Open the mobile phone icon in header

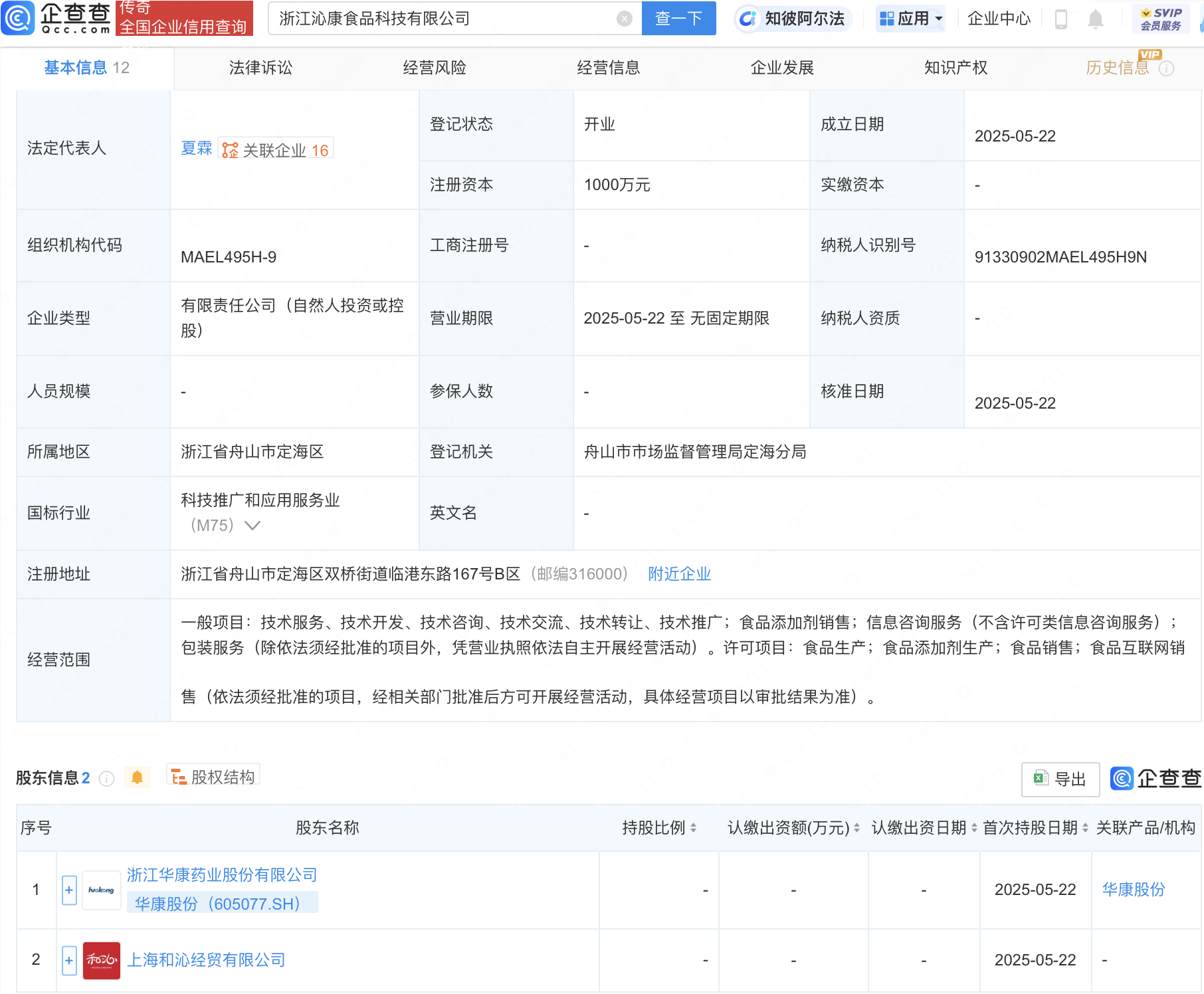(x=1061, y=19)
